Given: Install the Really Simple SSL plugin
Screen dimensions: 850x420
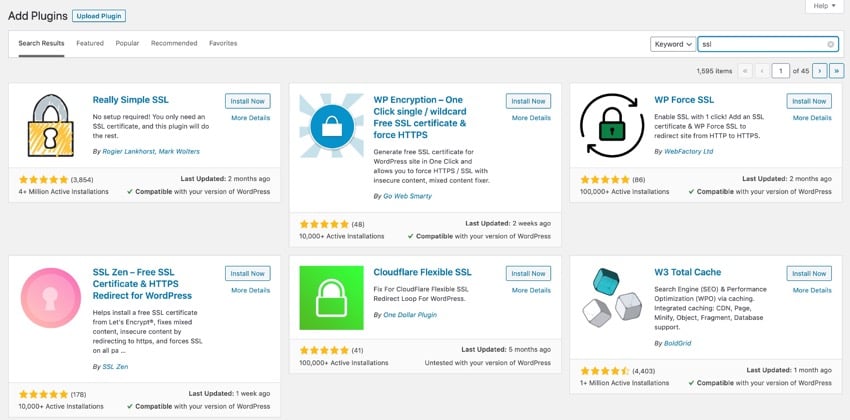Looking at the screenshot, I should click(x=248, y=101).
